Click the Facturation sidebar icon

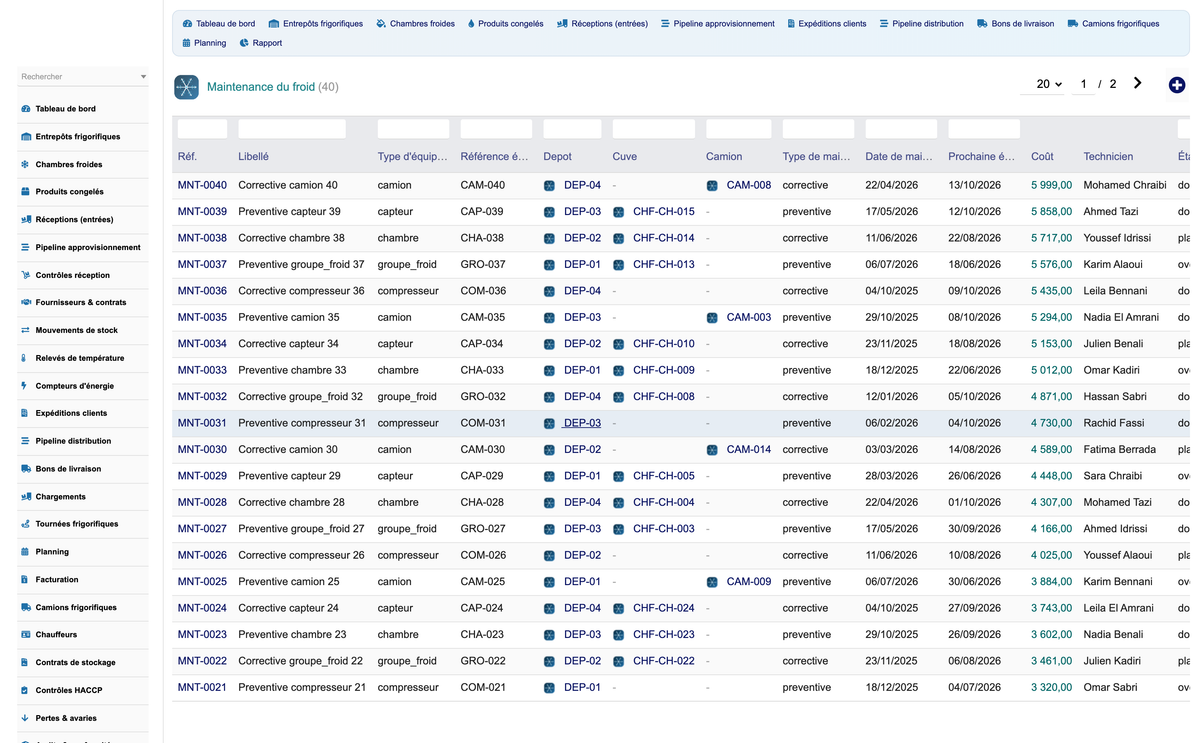pos(25,579)
